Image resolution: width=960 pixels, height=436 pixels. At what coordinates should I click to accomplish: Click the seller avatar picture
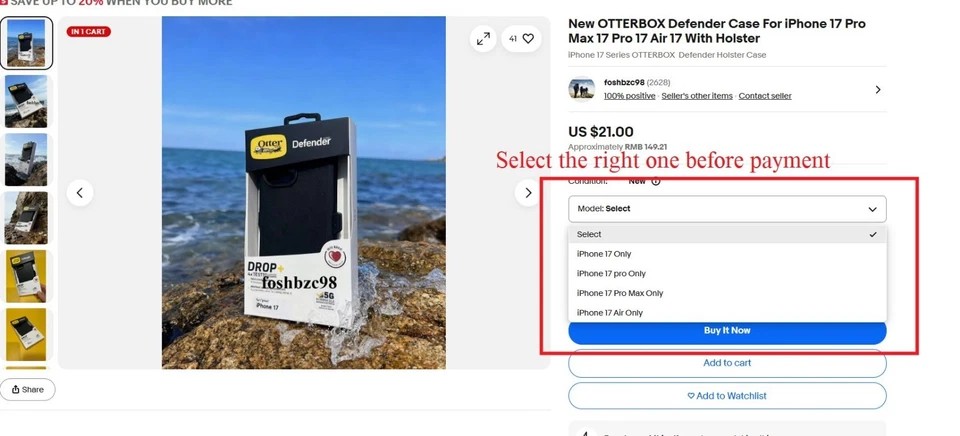click(x=581, y=89)
